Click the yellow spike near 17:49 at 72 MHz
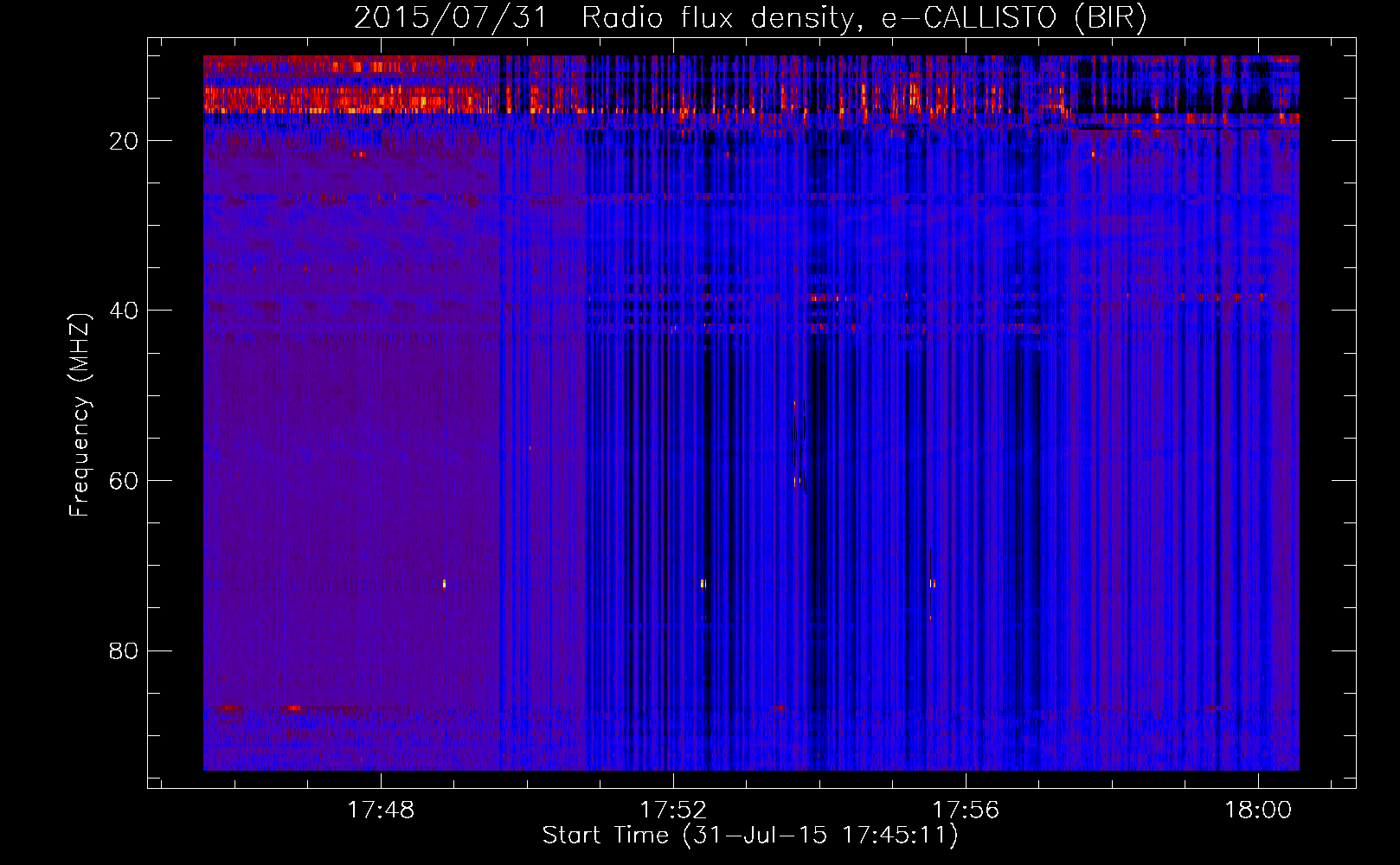The width and height of the screenshot is (1400, 865). (444, 584)
